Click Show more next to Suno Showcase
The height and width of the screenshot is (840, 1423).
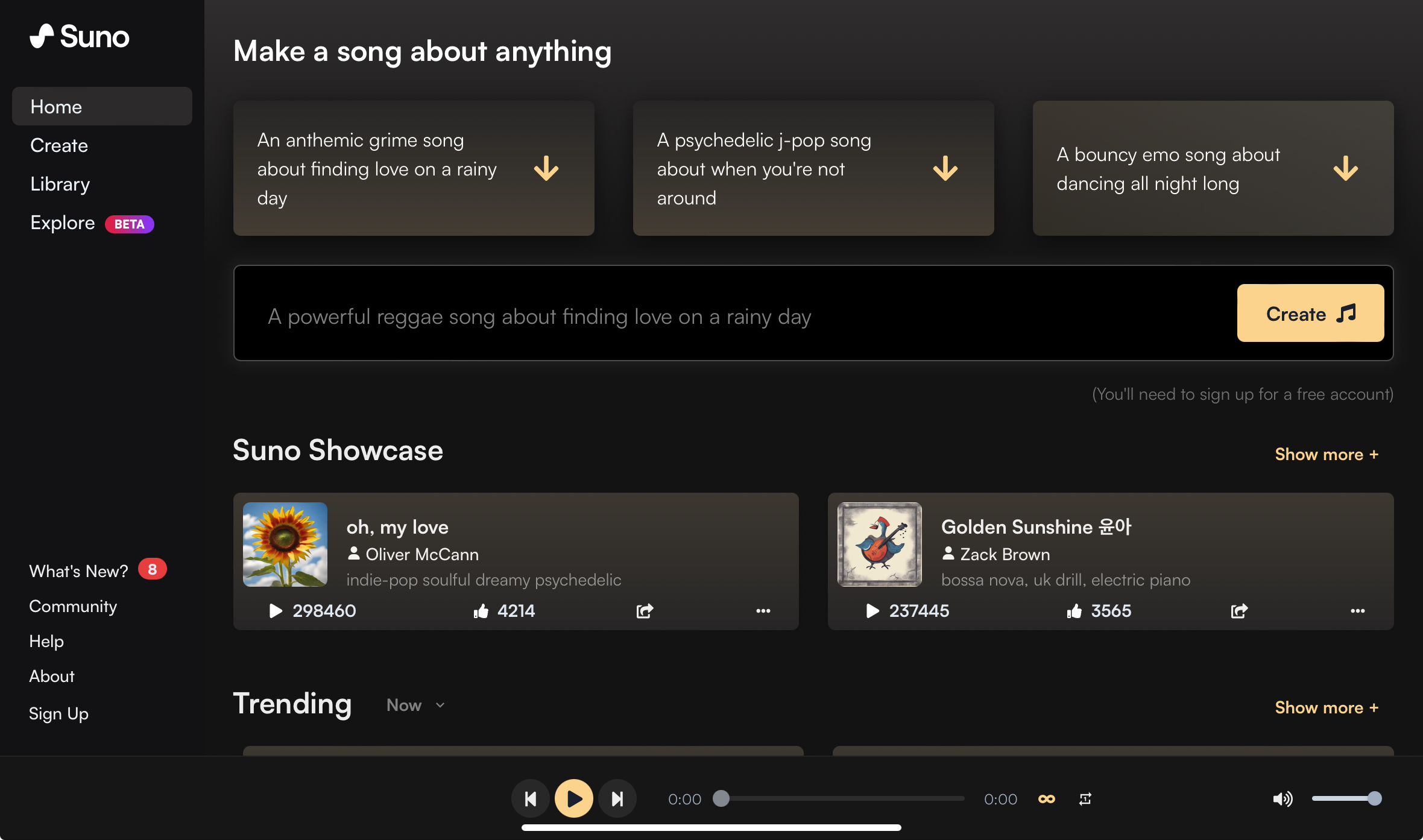coord(1327,454)
